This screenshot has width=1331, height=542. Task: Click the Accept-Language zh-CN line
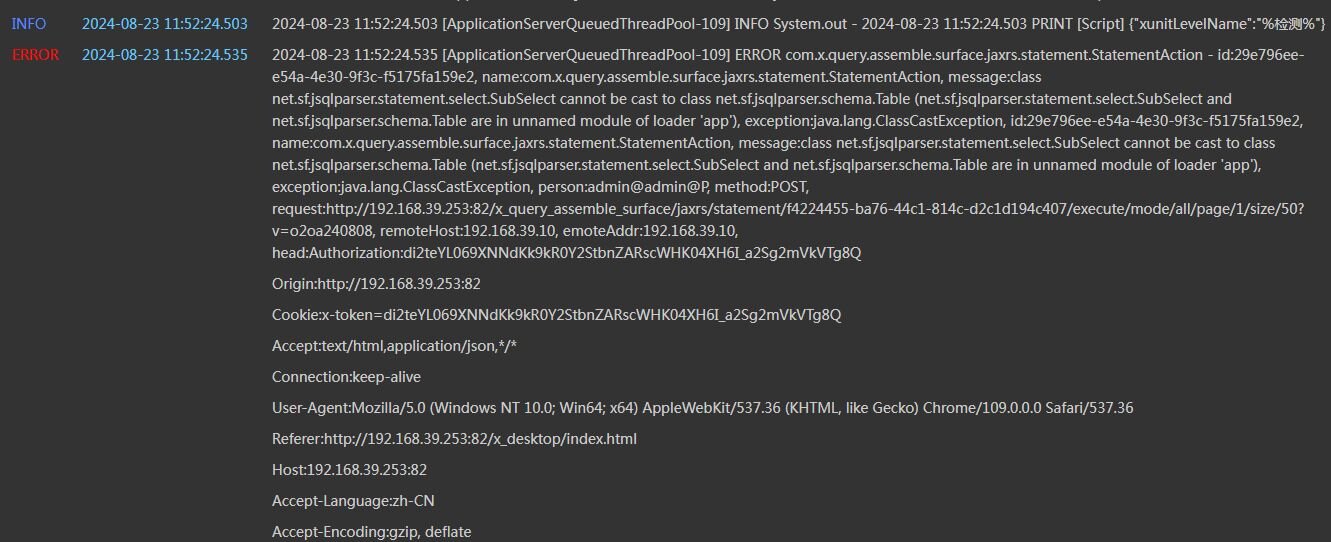pyautogui.click(x=353, y=501)
